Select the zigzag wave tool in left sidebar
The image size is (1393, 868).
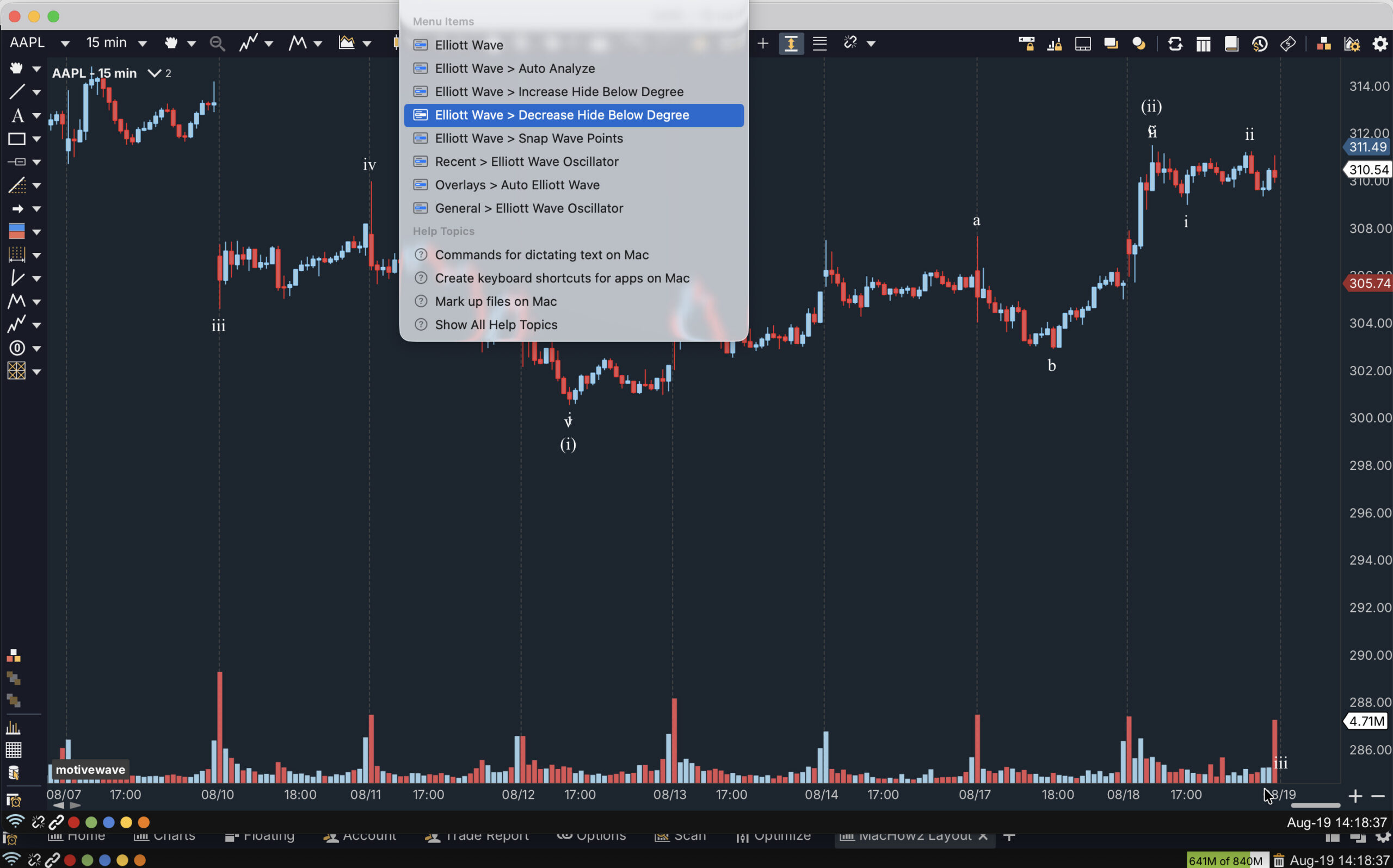16,324
